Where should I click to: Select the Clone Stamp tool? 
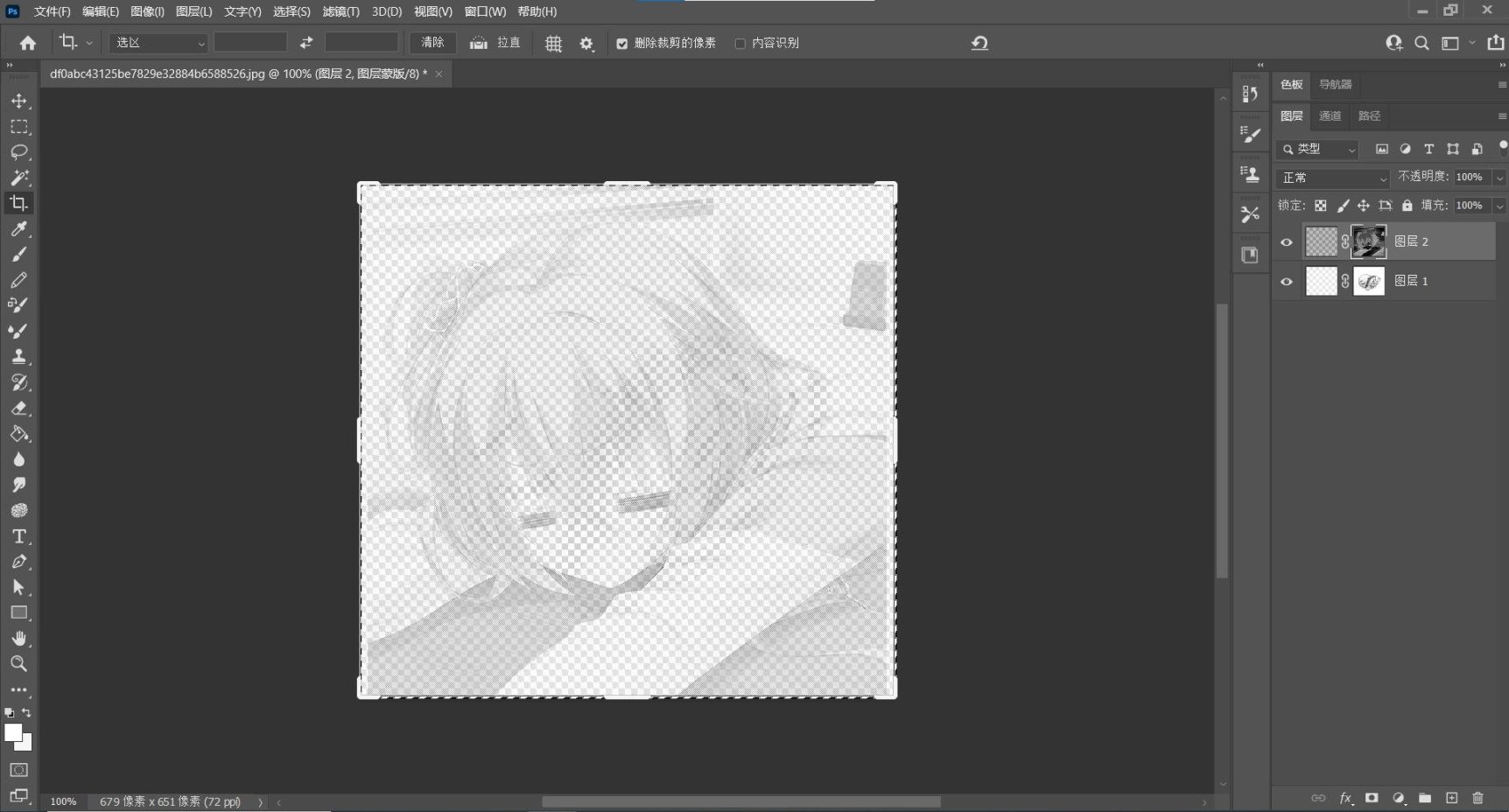tap(19, 357)
